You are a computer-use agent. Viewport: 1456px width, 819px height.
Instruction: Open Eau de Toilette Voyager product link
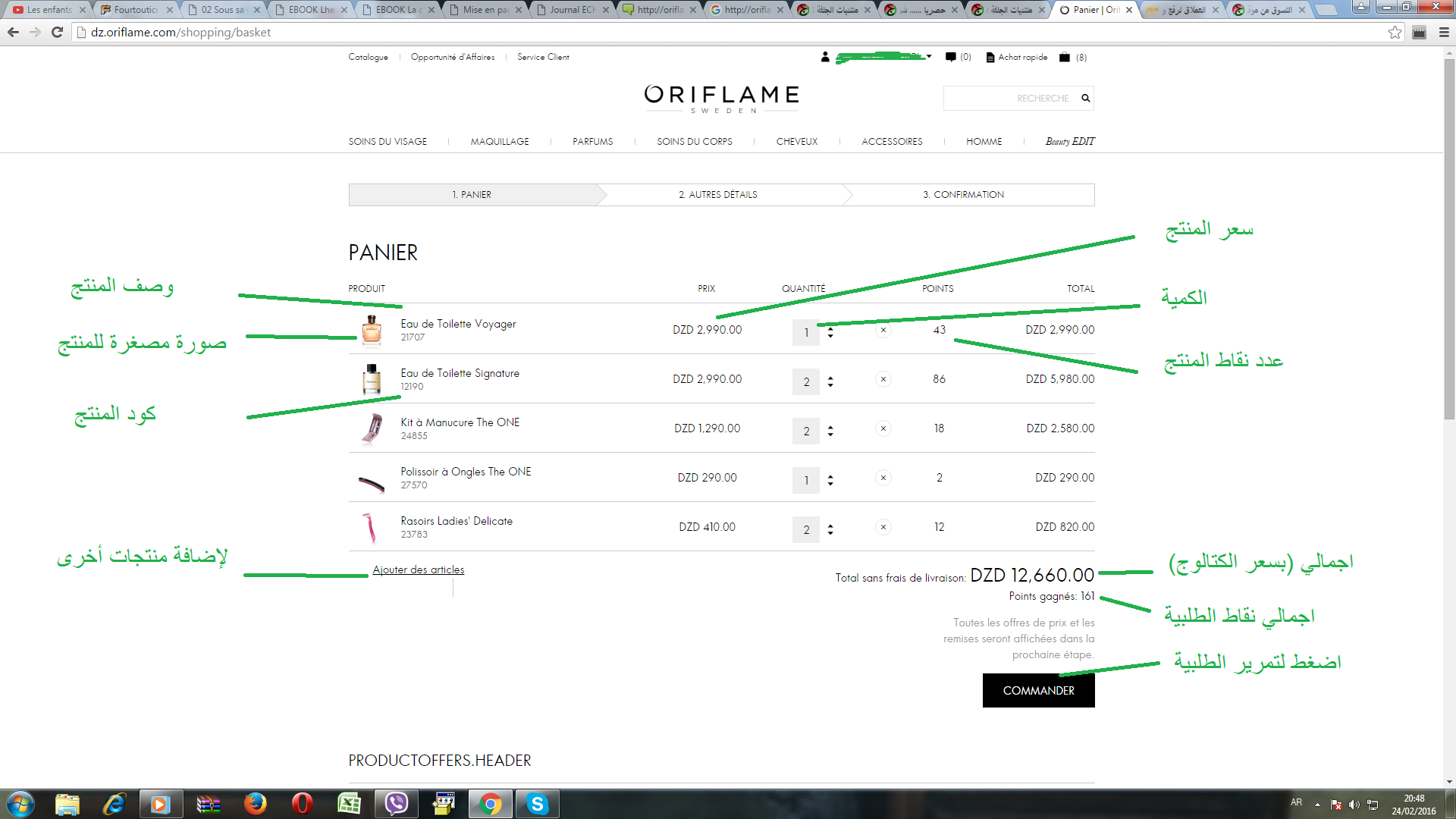(458, 324)
